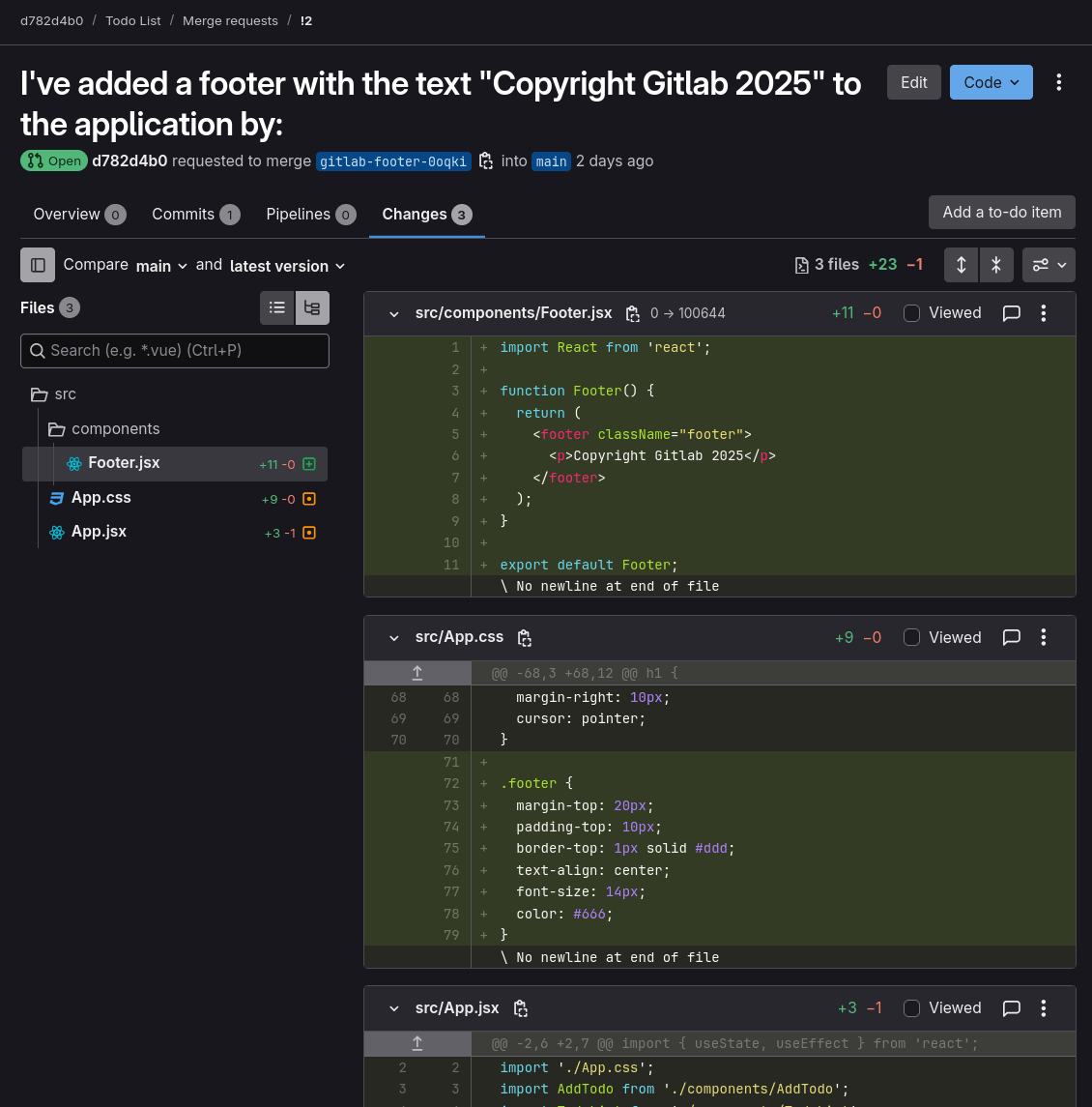Screen dimensions: 1092x1107
Task: Focus the file search input field
Action: point(174,351)
